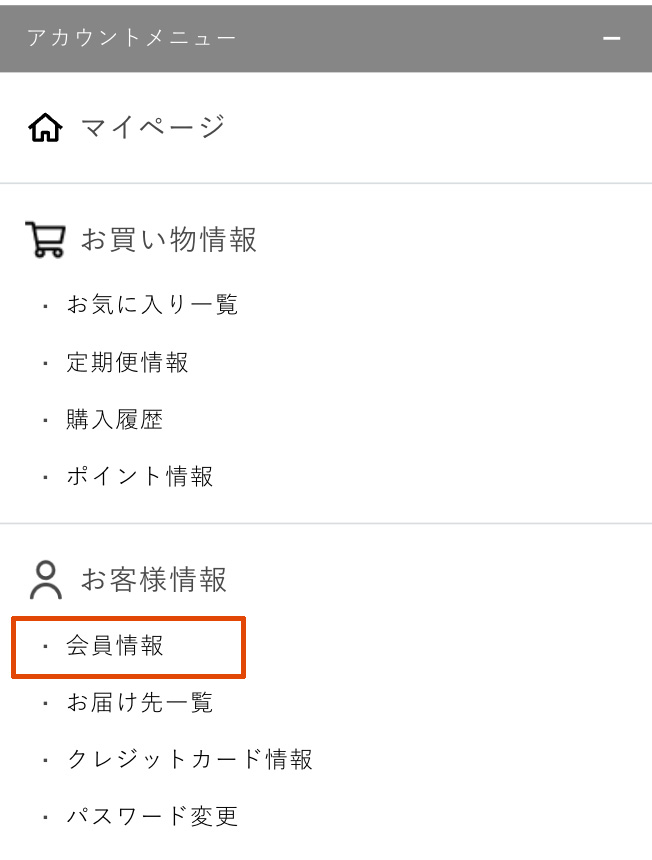View 購入履歴 purchase history
652x860 pixels.
114,419
